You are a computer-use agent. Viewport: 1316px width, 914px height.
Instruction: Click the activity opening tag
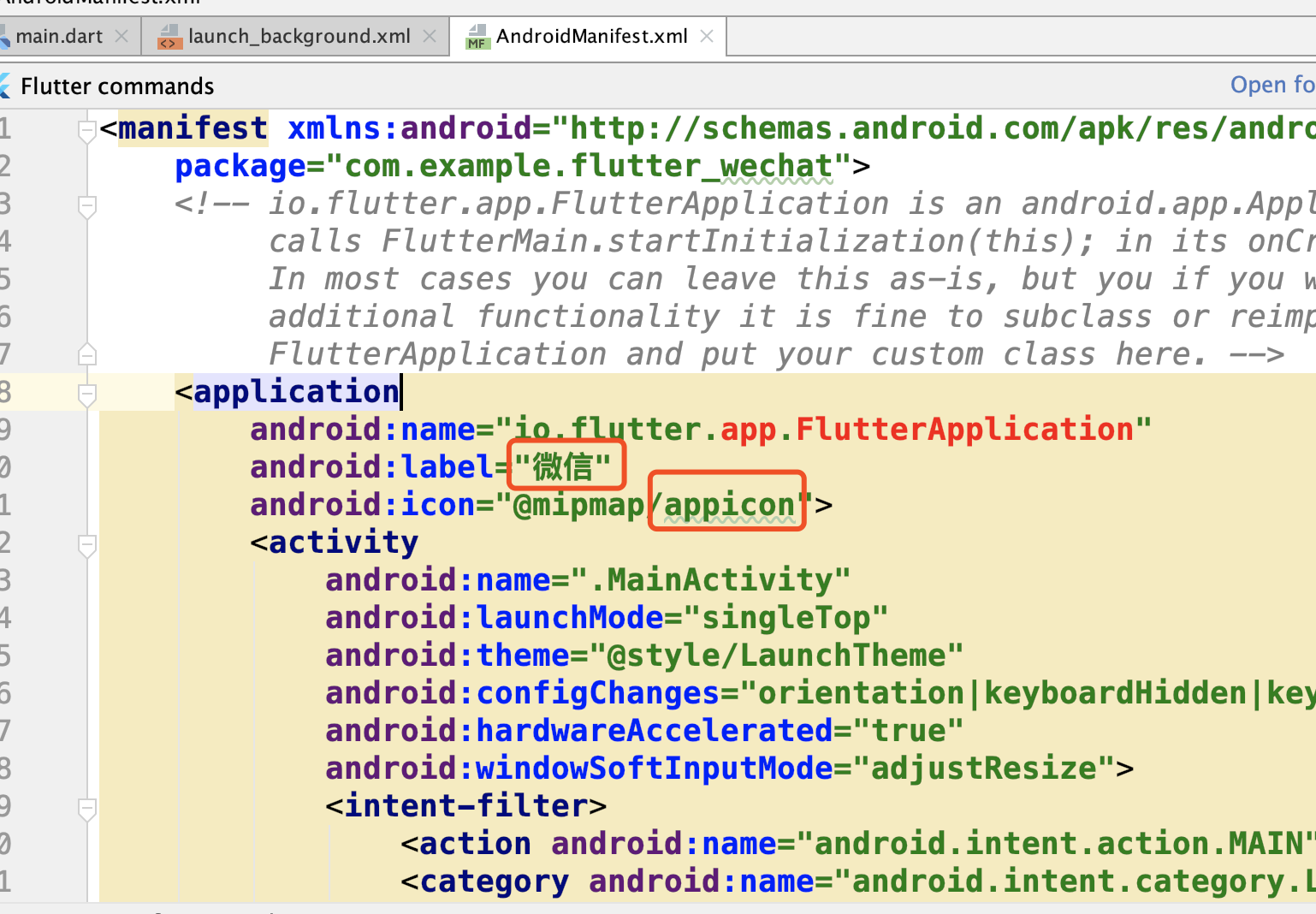(335, 543)
